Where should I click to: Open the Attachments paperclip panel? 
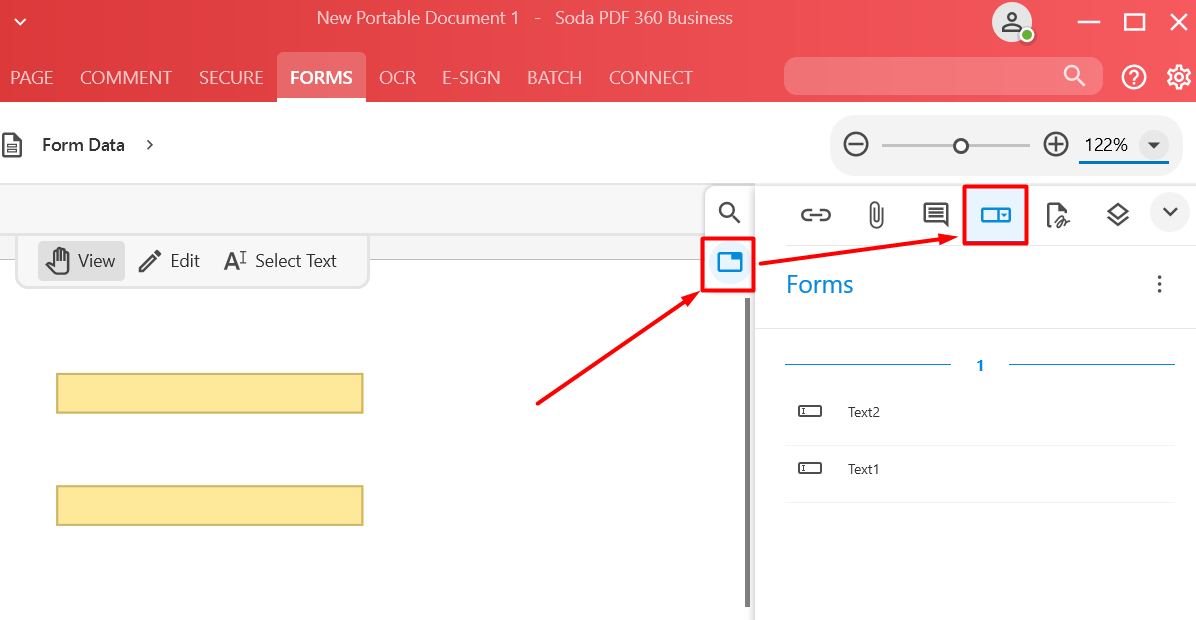tap(876, 213)
